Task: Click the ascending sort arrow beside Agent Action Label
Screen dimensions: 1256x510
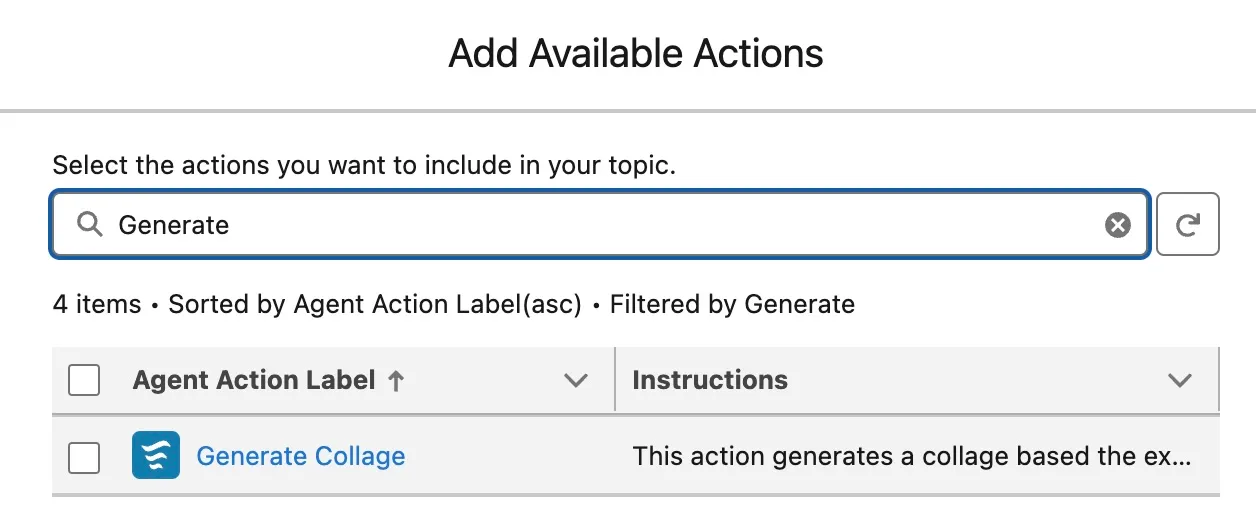Action: pos(396,380)
